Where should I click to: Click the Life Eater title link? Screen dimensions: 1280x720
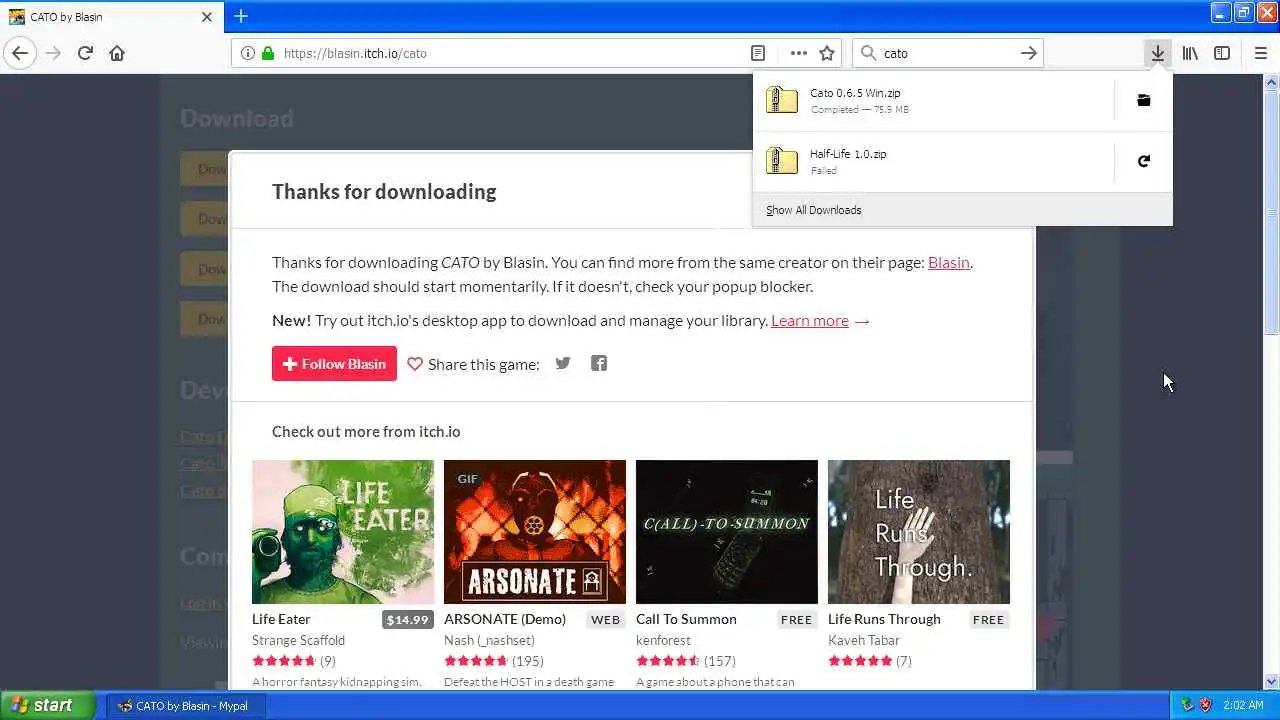[281, 619]
